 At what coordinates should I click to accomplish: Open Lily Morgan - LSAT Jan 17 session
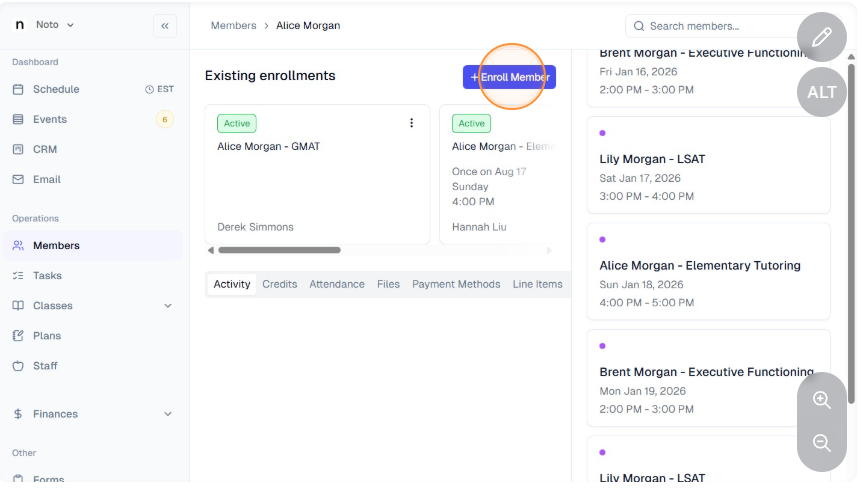coord(709,165)
